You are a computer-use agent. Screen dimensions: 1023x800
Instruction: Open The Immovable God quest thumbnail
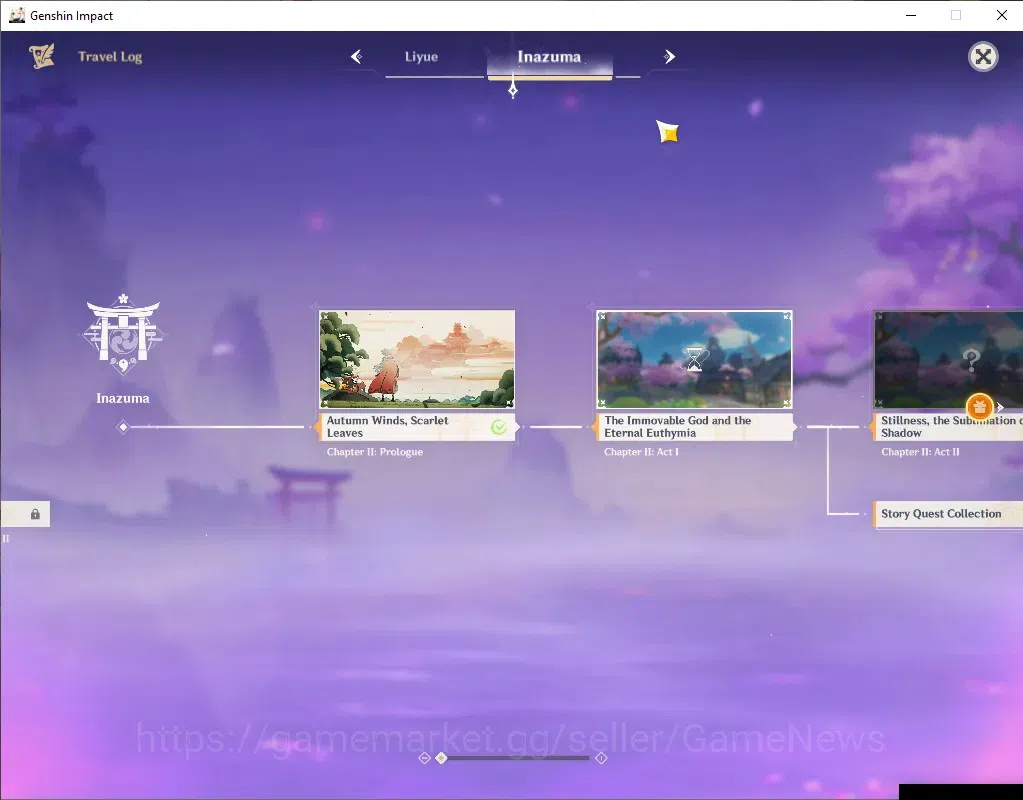(694, 360)
